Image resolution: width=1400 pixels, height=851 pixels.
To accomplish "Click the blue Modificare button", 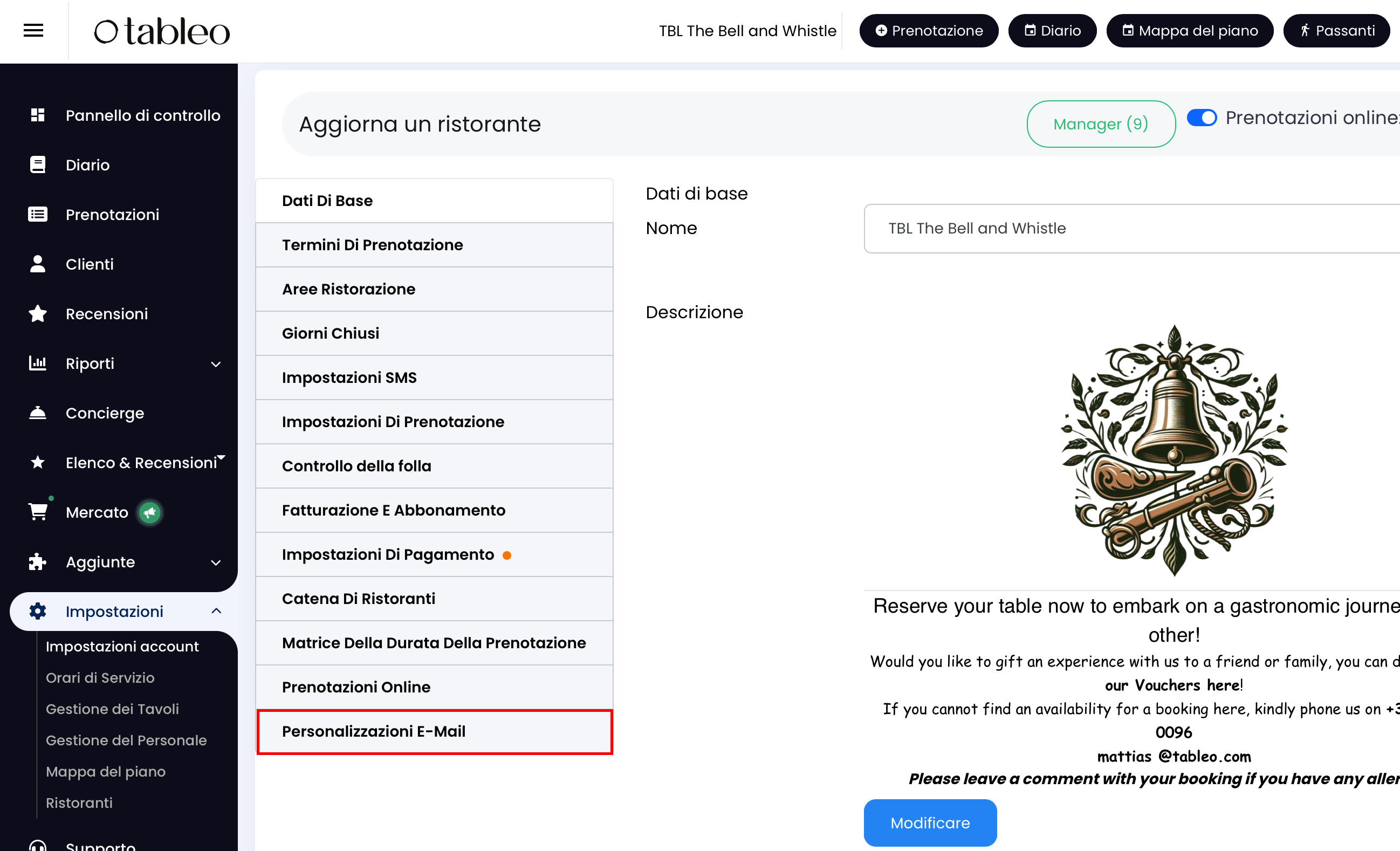I will coord(930,822).
